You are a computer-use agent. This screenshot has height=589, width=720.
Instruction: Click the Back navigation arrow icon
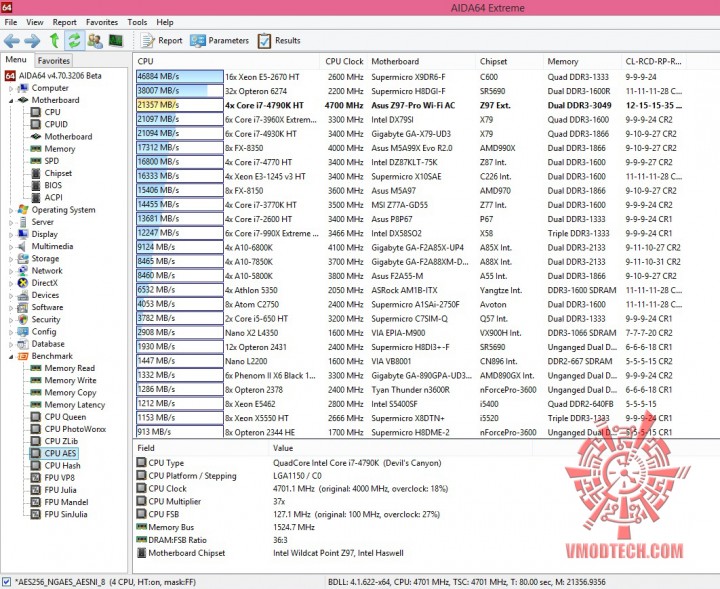[x=11, y=41]
